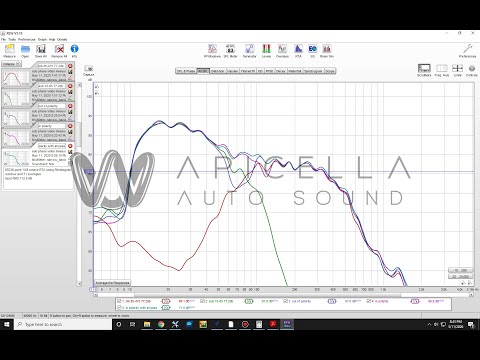Click the Remove All icon
480x360 pixels.
pos(59,51)
